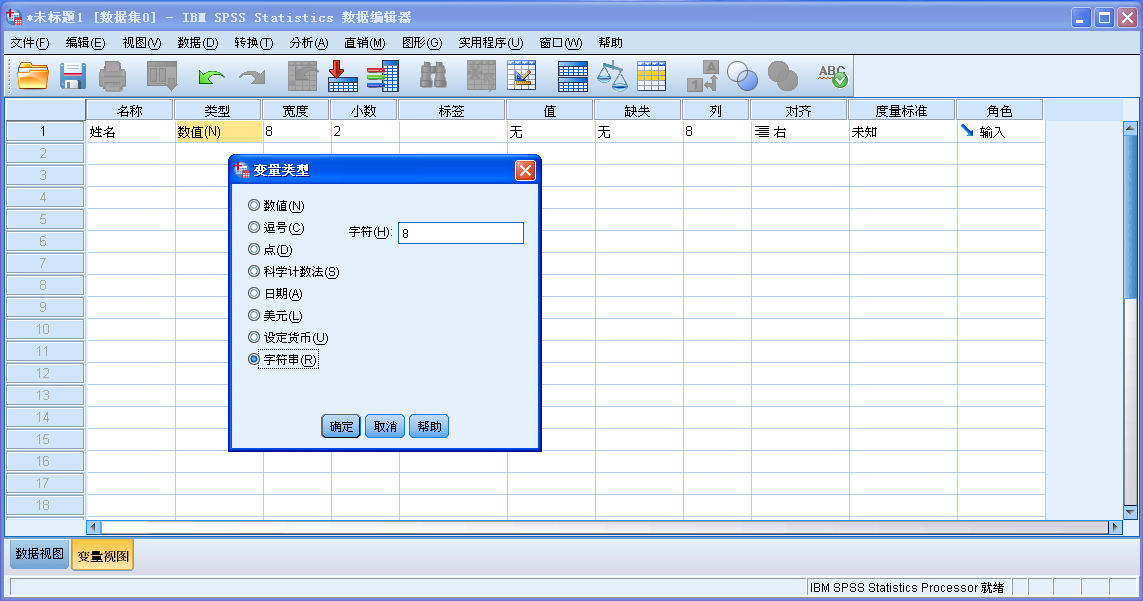Click the 输入 role cell in row 1
This screenshot has width=1143, height=601.
(x=1001, y=132)
